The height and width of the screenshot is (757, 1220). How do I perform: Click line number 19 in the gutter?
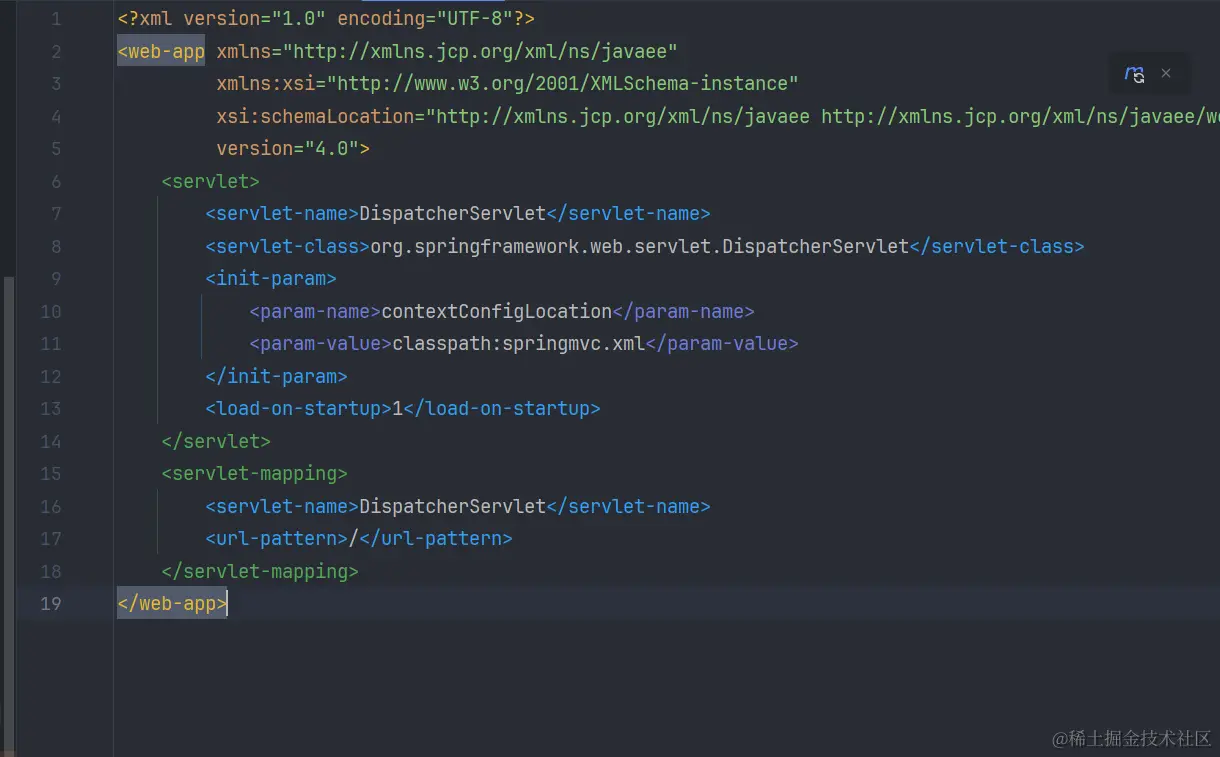[50, 603]
